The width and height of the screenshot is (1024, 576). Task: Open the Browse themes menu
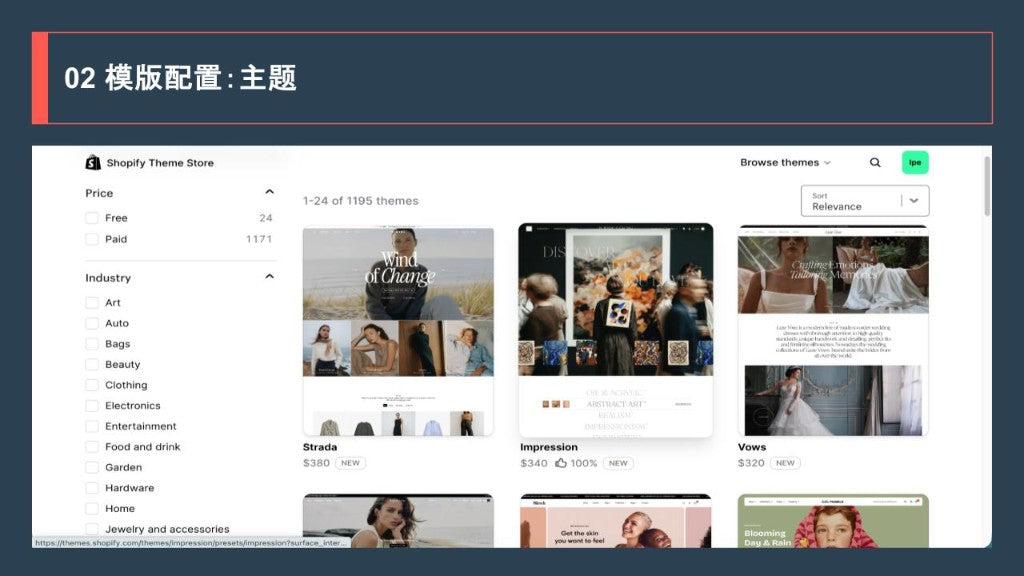[785, 163]
